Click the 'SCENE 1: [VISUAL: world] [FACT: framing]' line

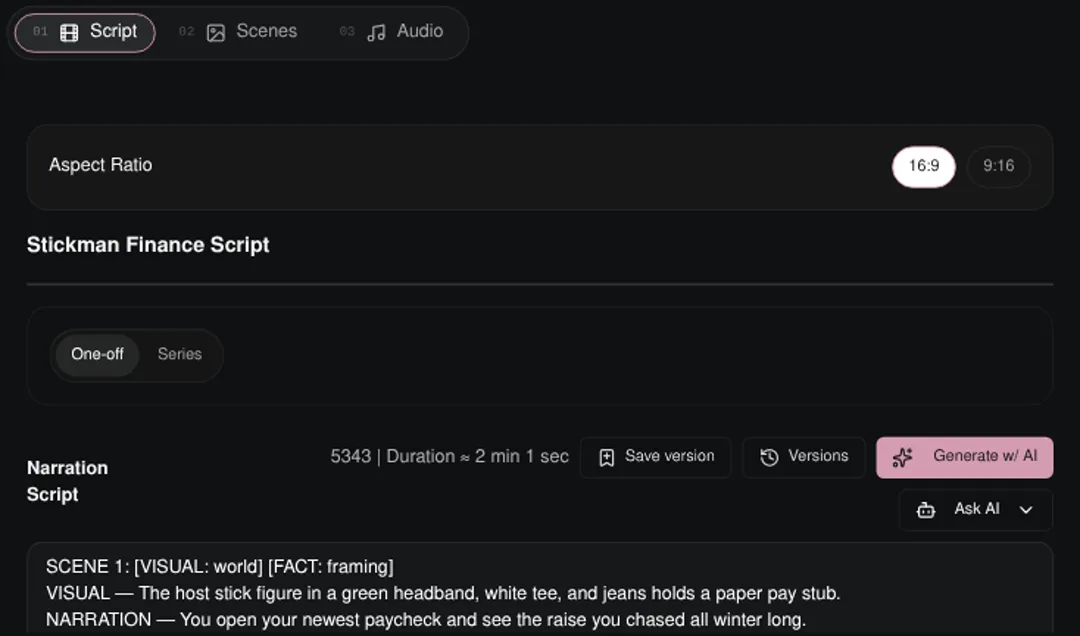220,566
